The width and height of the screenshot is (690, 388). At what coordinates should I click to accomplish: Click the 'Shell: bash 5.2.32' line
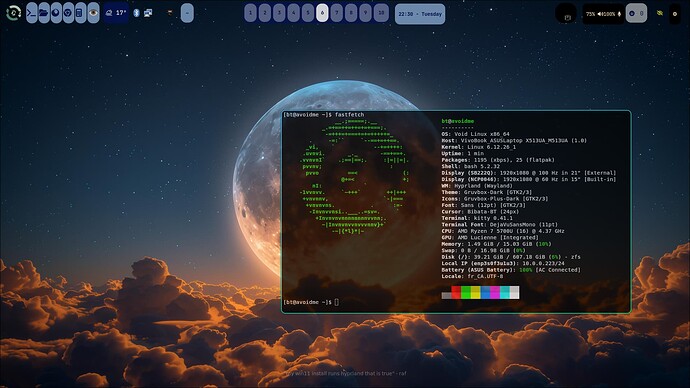470,166
